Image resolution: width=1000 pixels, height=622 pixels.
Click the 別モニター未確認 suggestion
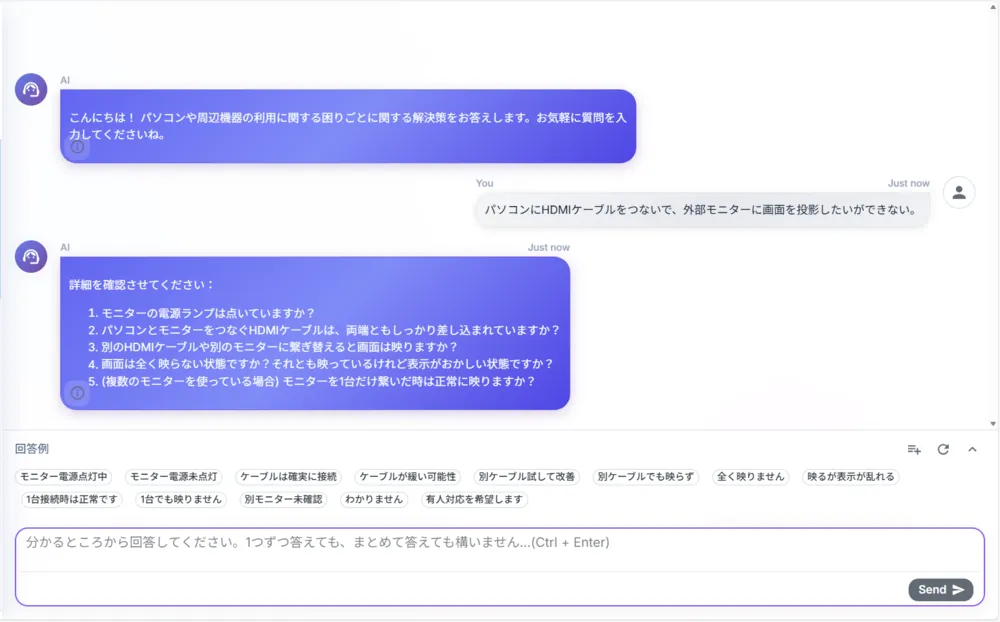tap(283, 499)
